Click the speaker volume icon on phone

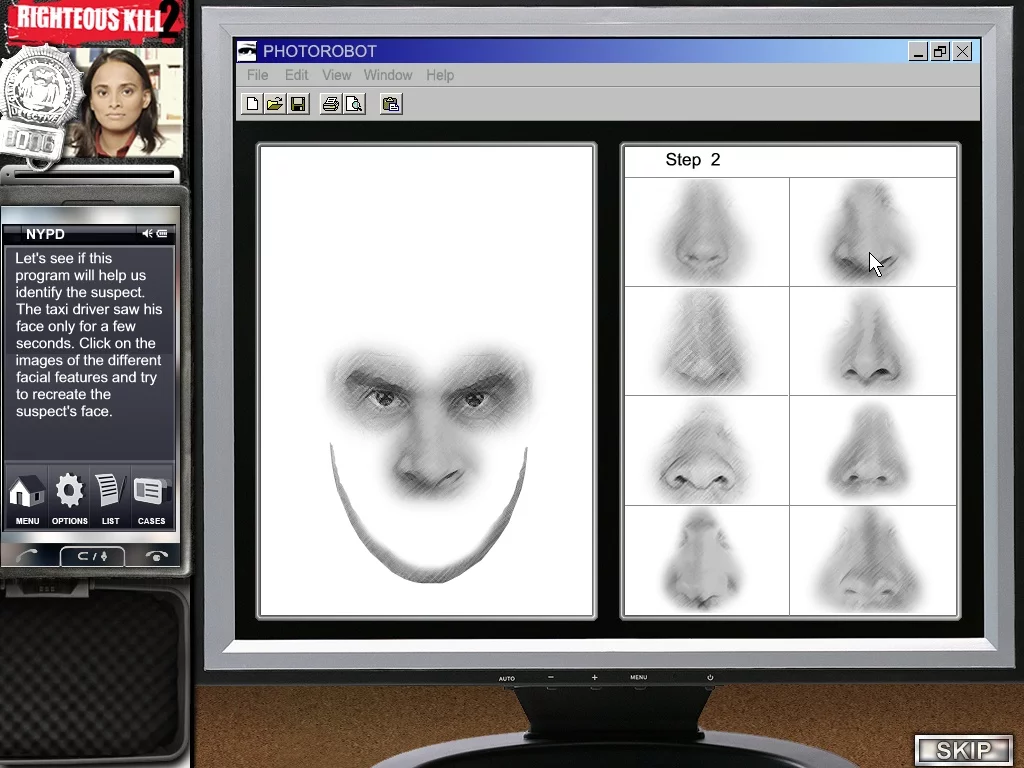pyautogui.click(x=147, y=233)
